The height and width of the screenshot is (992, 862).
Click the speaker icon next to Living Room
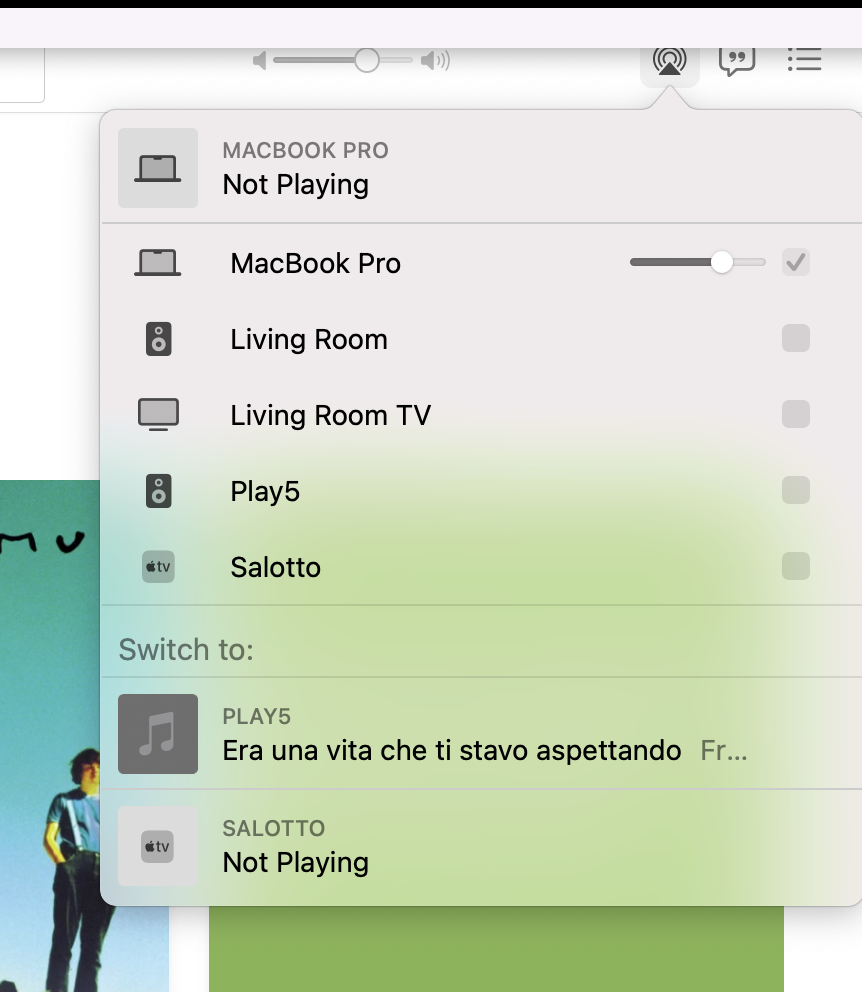click(x=158, y=338)
